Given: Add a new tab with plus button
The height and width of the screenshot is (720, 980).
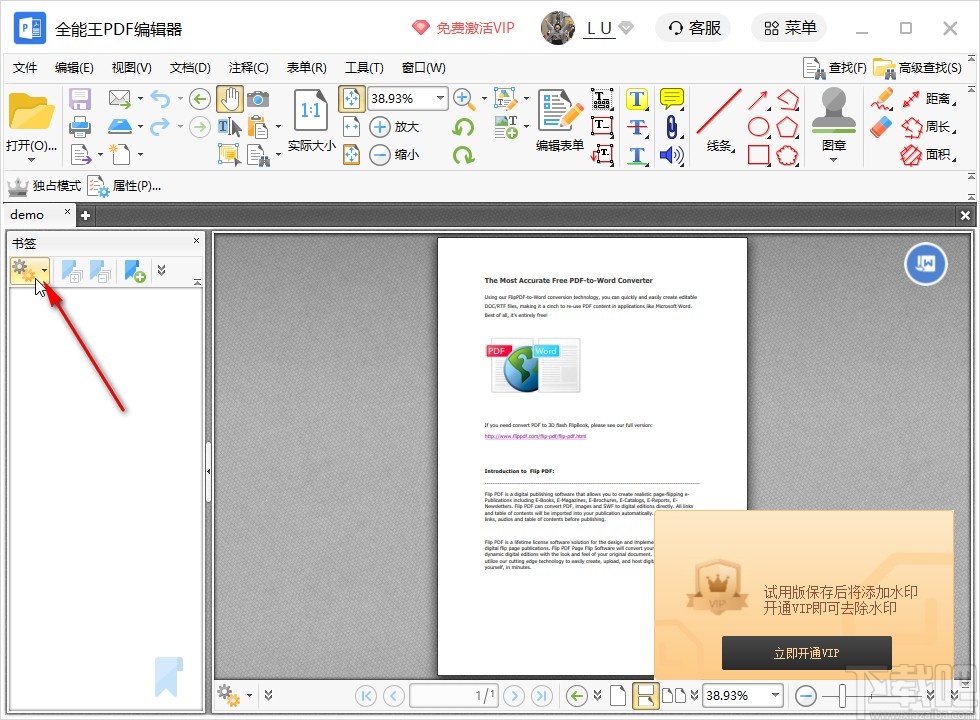Looking at the screenshot, I should pos(86,215).
